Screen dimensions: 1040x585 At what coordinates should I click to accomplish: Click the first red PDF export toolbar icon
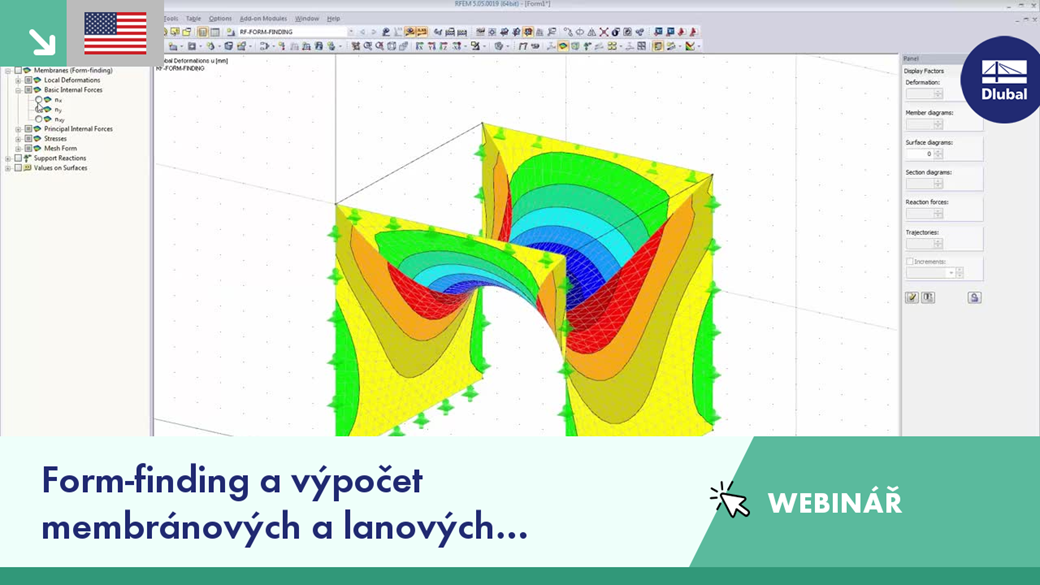[x=682, y=32]
